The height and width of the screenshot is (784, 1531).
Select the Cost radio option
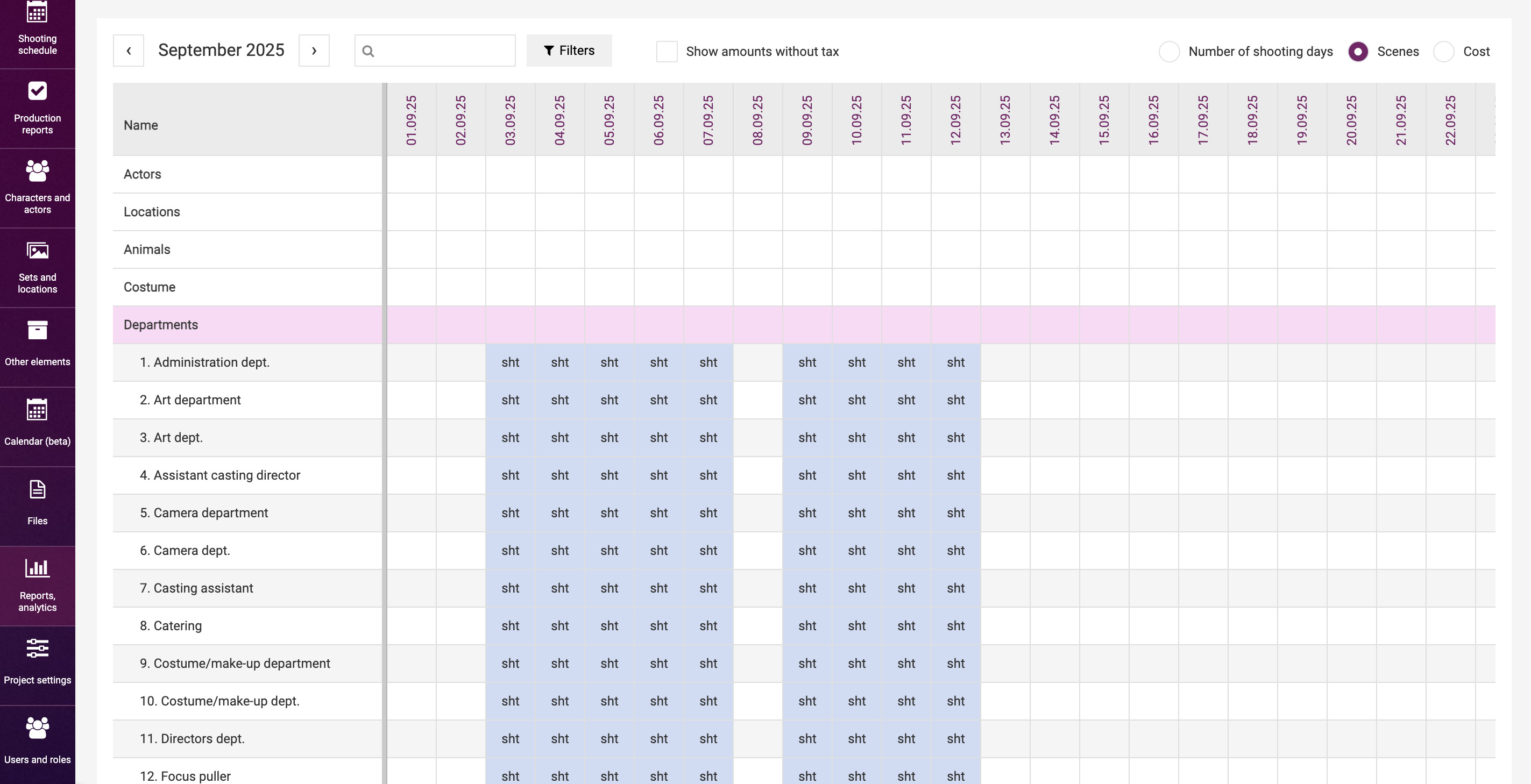[1443, 52]
